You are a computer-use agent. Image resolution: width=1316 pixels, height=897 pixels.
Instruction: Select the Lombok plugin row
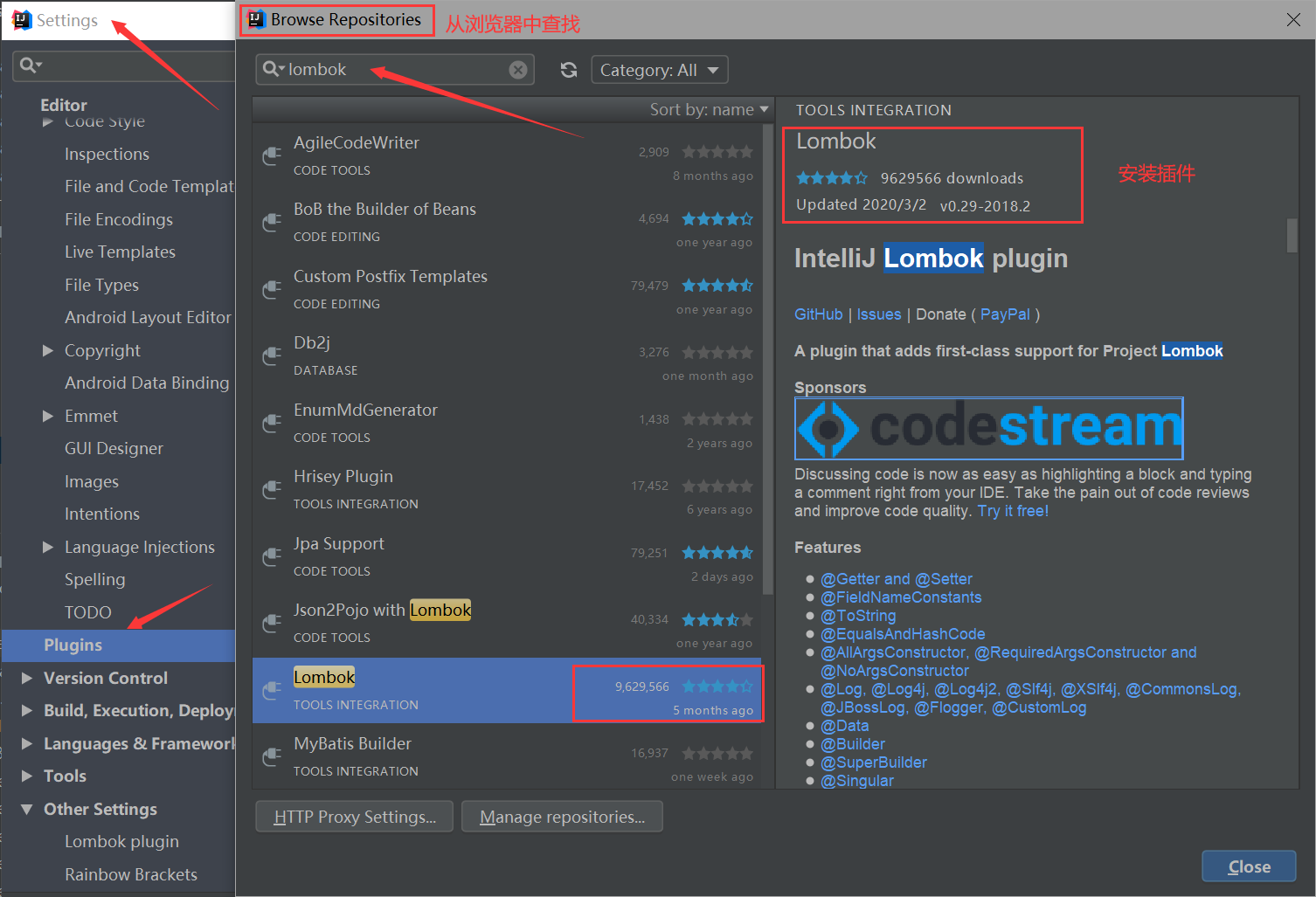(507, 691)
